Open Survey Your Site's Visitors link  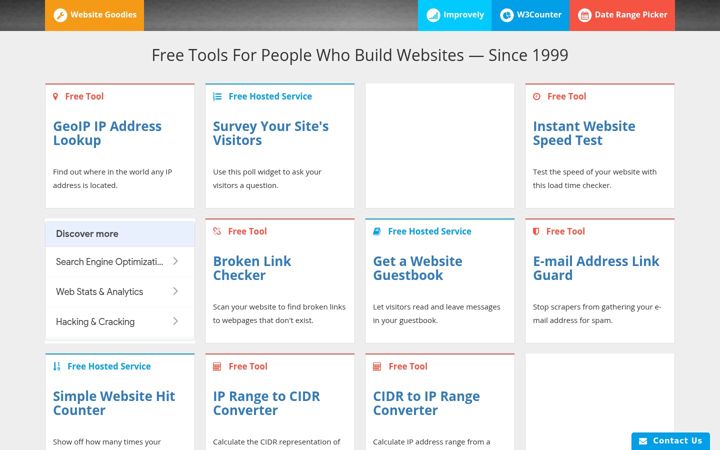pos(270,133)
